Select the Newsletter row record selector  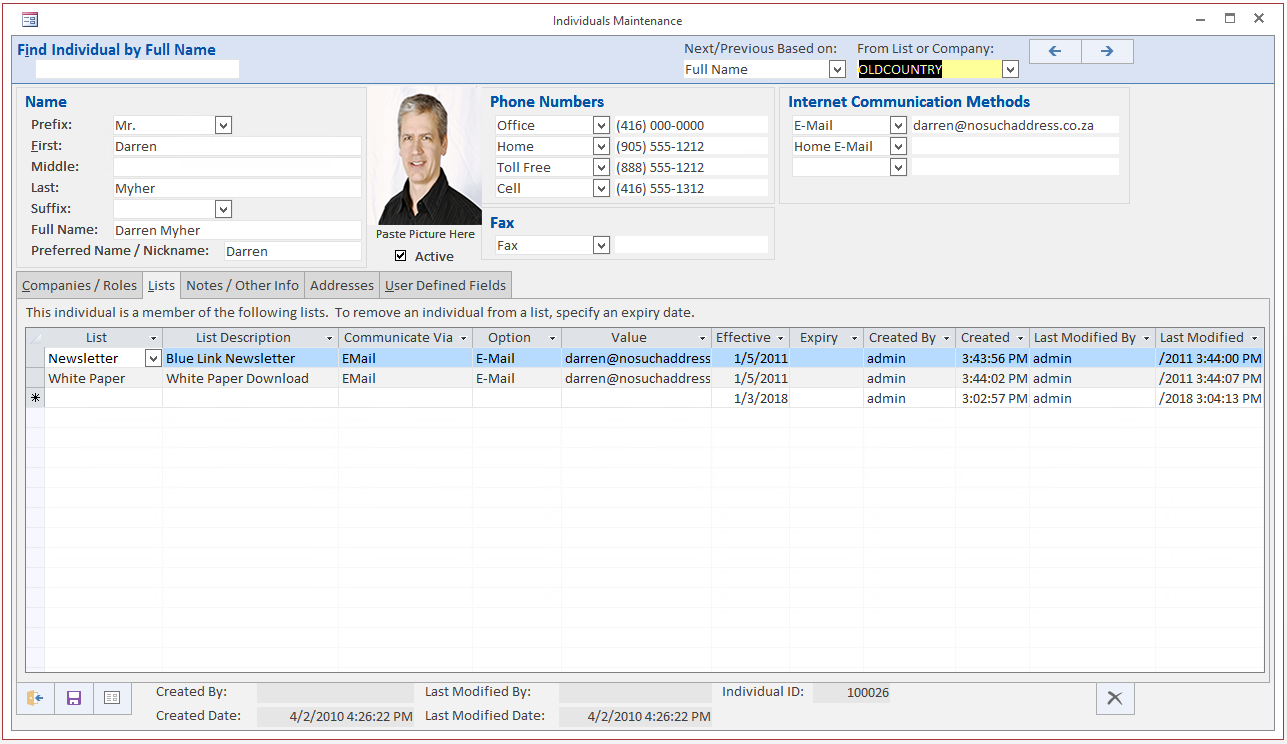(x=35, y=358)
